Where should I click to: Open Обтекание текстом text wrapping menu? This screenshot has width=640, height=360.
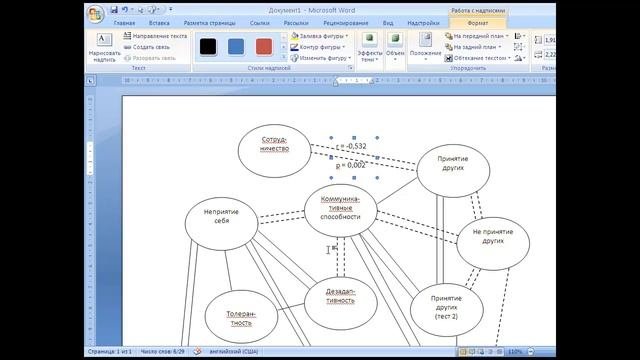(478, 58)
